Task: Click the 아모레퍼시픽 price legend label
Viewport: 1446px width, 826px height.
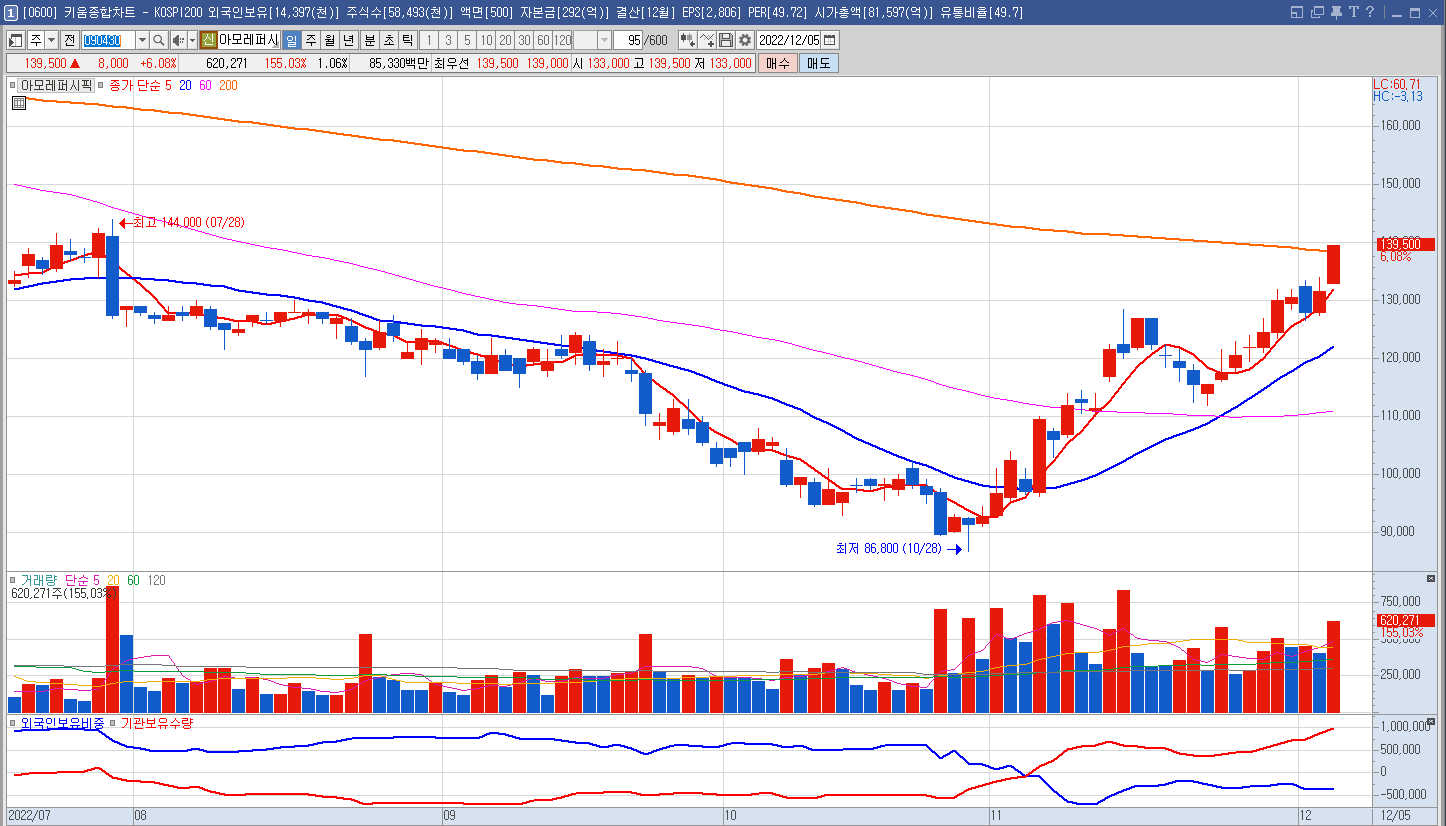Action: tap(56, 86)
